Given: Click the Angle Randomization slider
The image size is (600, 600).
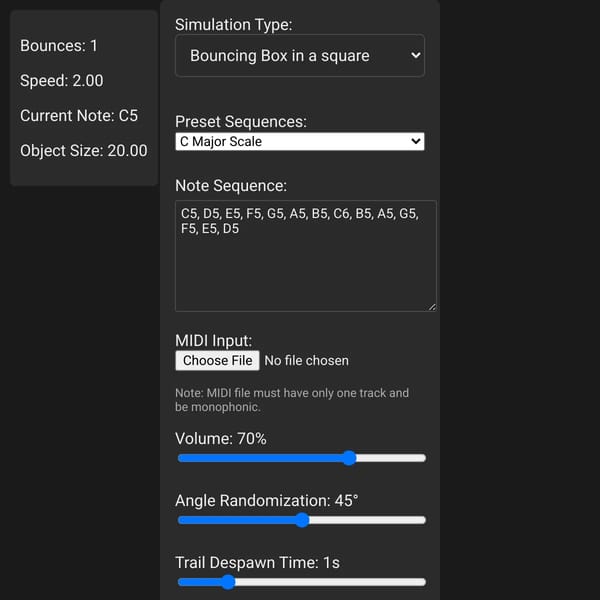Looking at the screenshot, I should point(302,520).
